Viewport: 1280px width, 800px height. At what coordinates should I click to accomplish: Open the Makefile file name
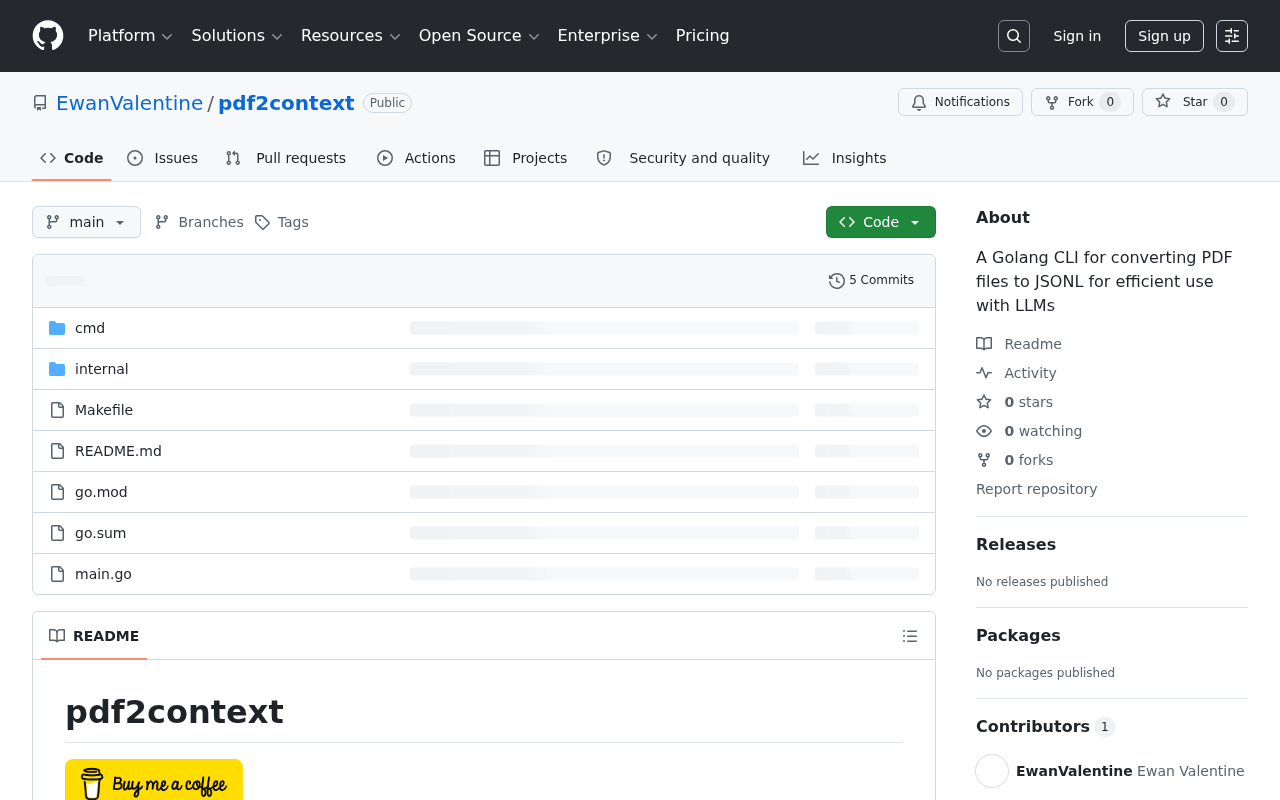point(104,410)
